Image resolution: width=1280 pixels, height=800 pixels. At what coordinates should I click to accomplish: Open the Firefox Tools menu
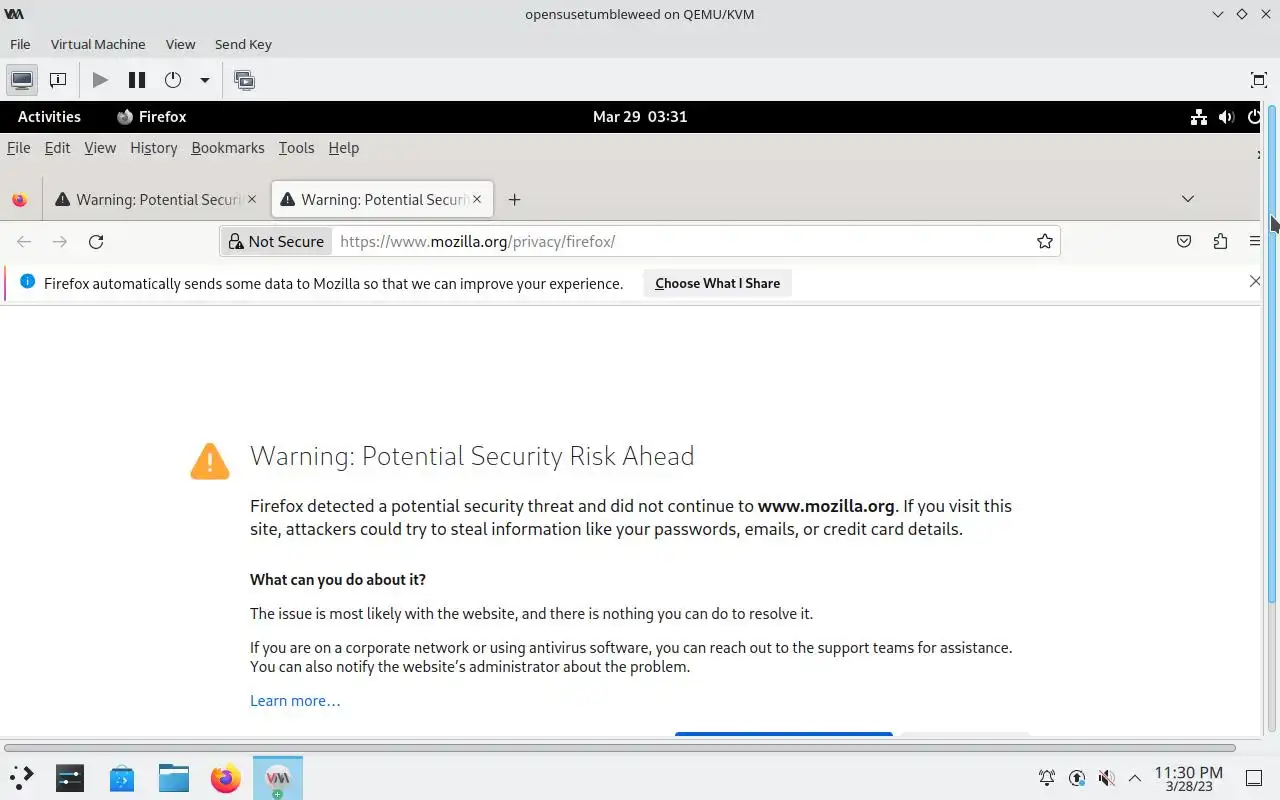pos(296,147)
